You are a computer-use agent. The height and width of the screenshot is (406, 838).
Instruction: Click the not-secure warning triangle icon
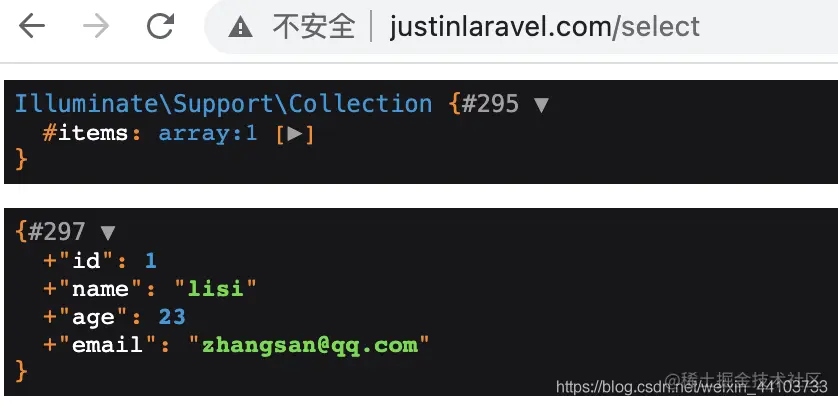point(240,26)
